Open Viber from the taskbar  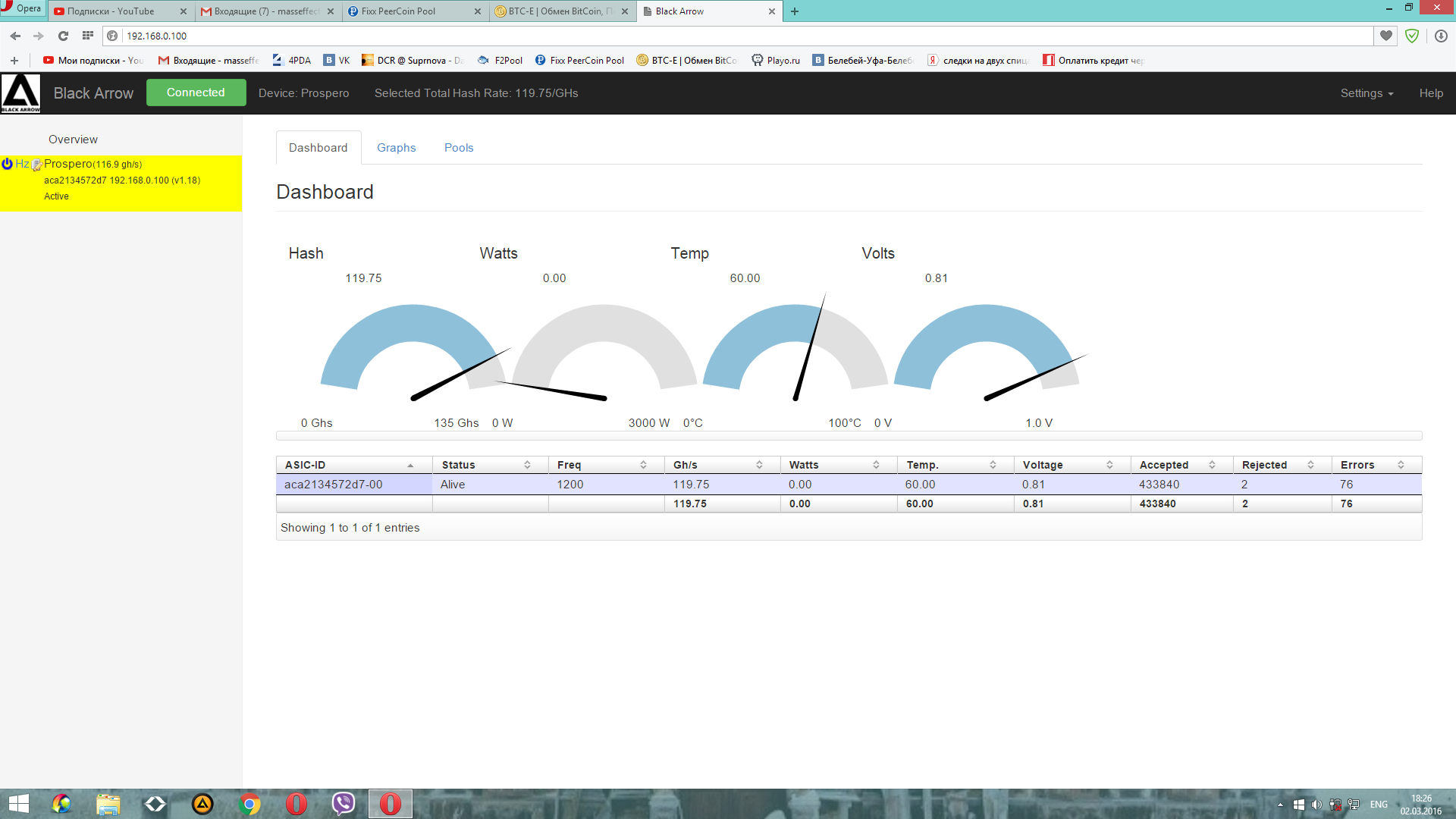point(344,804)
